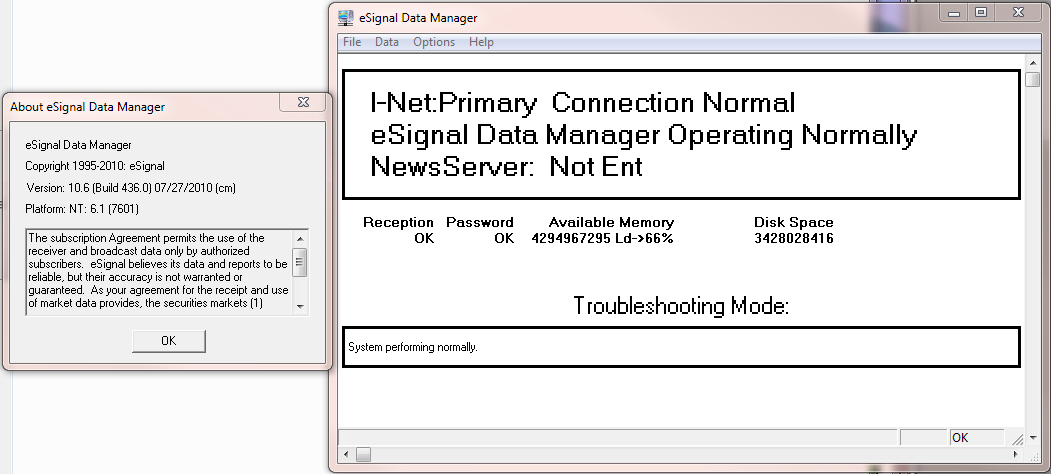Click the agreement text scroll-down arrow

(300, 306)
